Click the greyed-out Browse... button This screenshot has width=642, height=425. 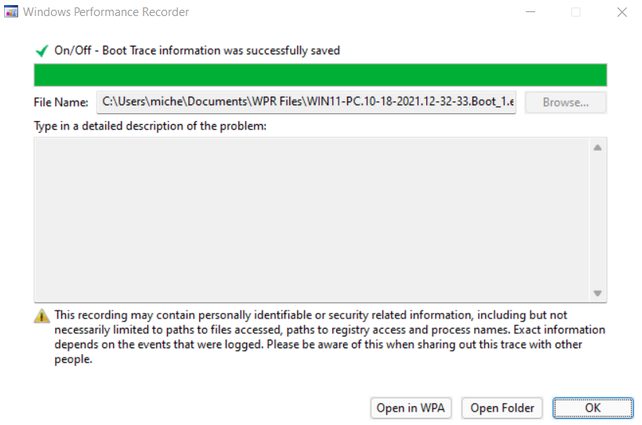click(565, 102)
